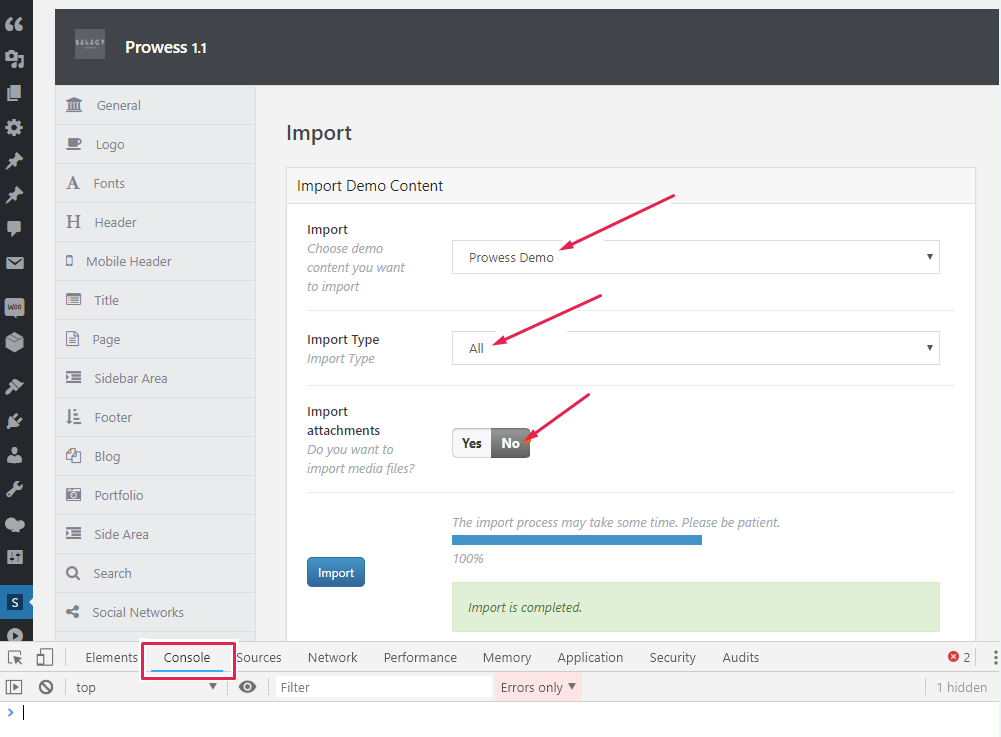The height and width of the screenshot is (737, 1001).
Task: Open the Tools wrench icon in sidebar
Action: (14, 490)
